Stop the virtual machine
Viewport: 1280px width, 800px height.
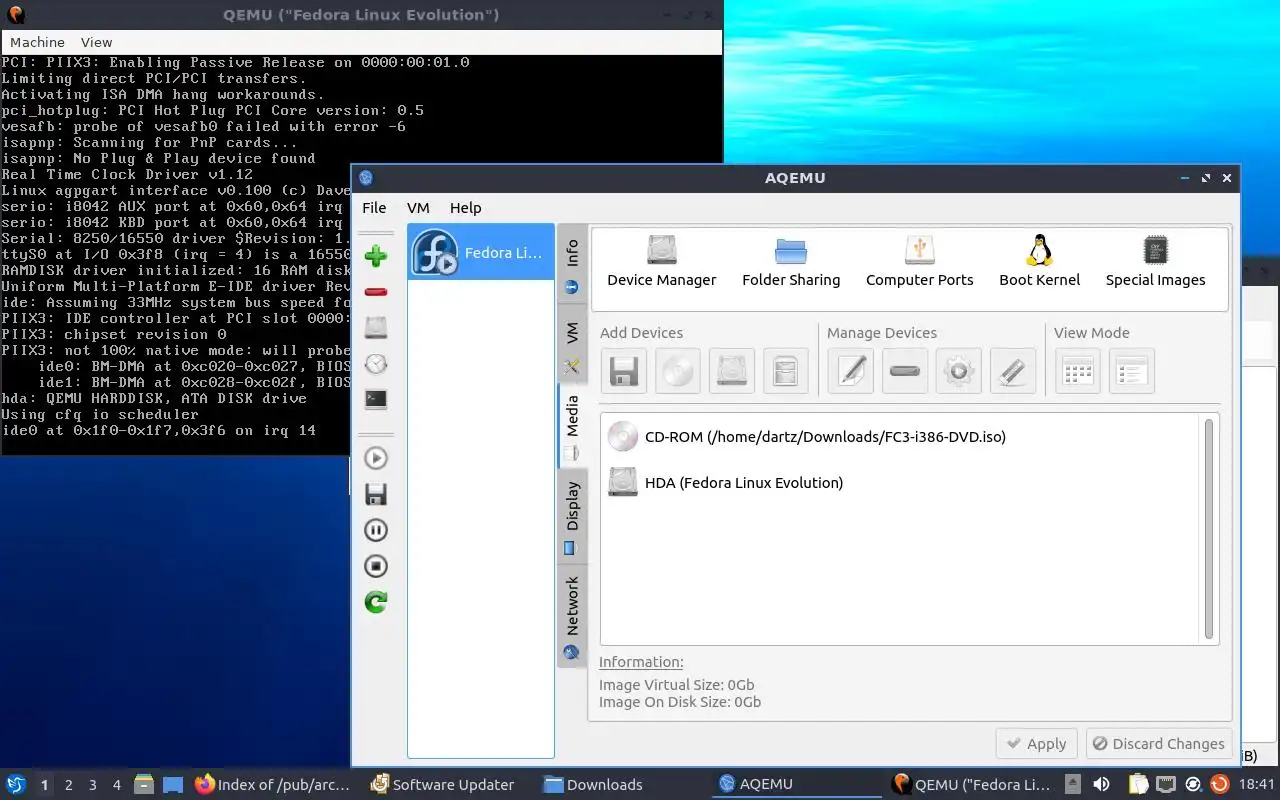376,566
